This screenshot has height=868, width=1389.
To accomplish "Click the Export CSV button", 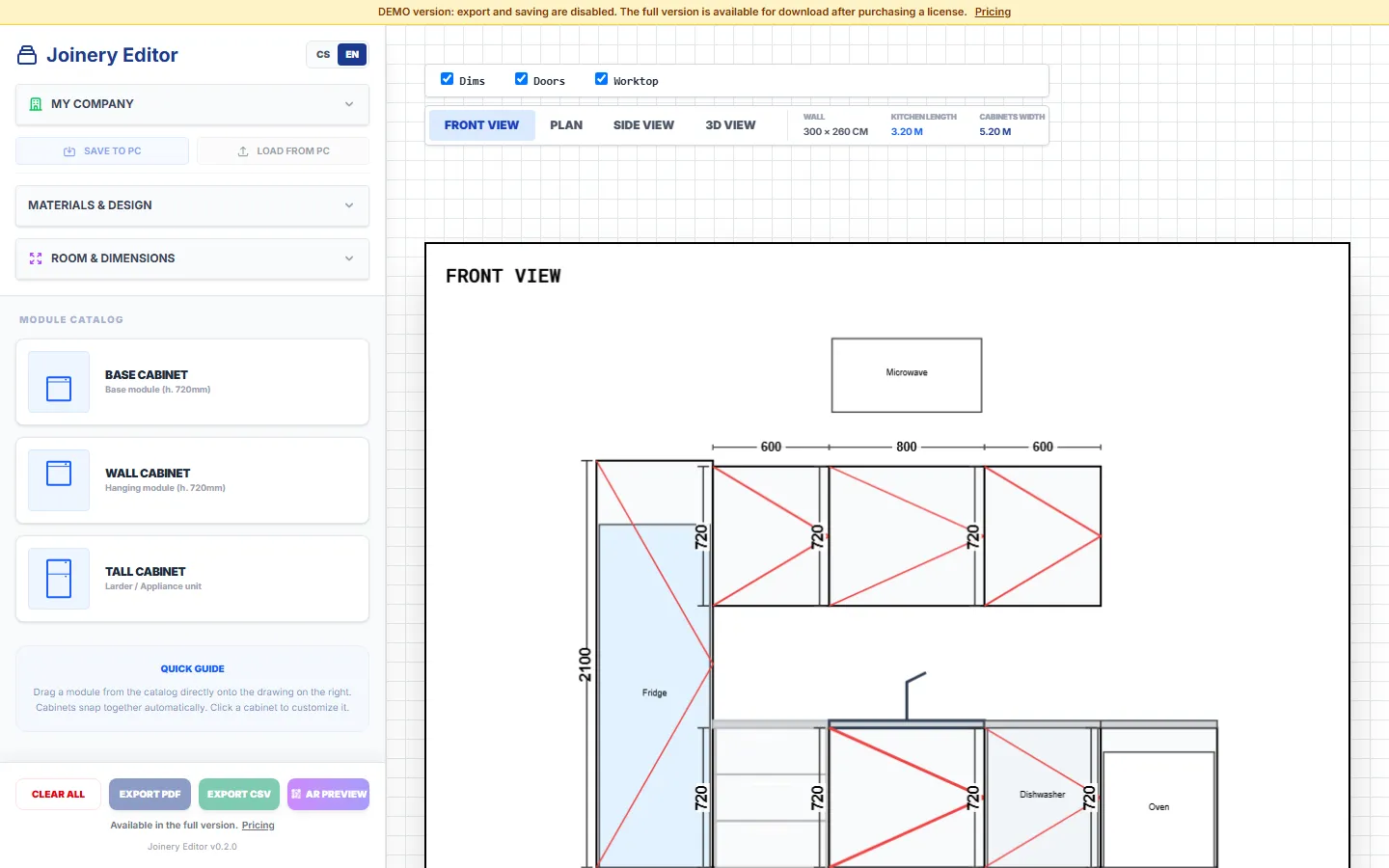I will tap(239, 795).
